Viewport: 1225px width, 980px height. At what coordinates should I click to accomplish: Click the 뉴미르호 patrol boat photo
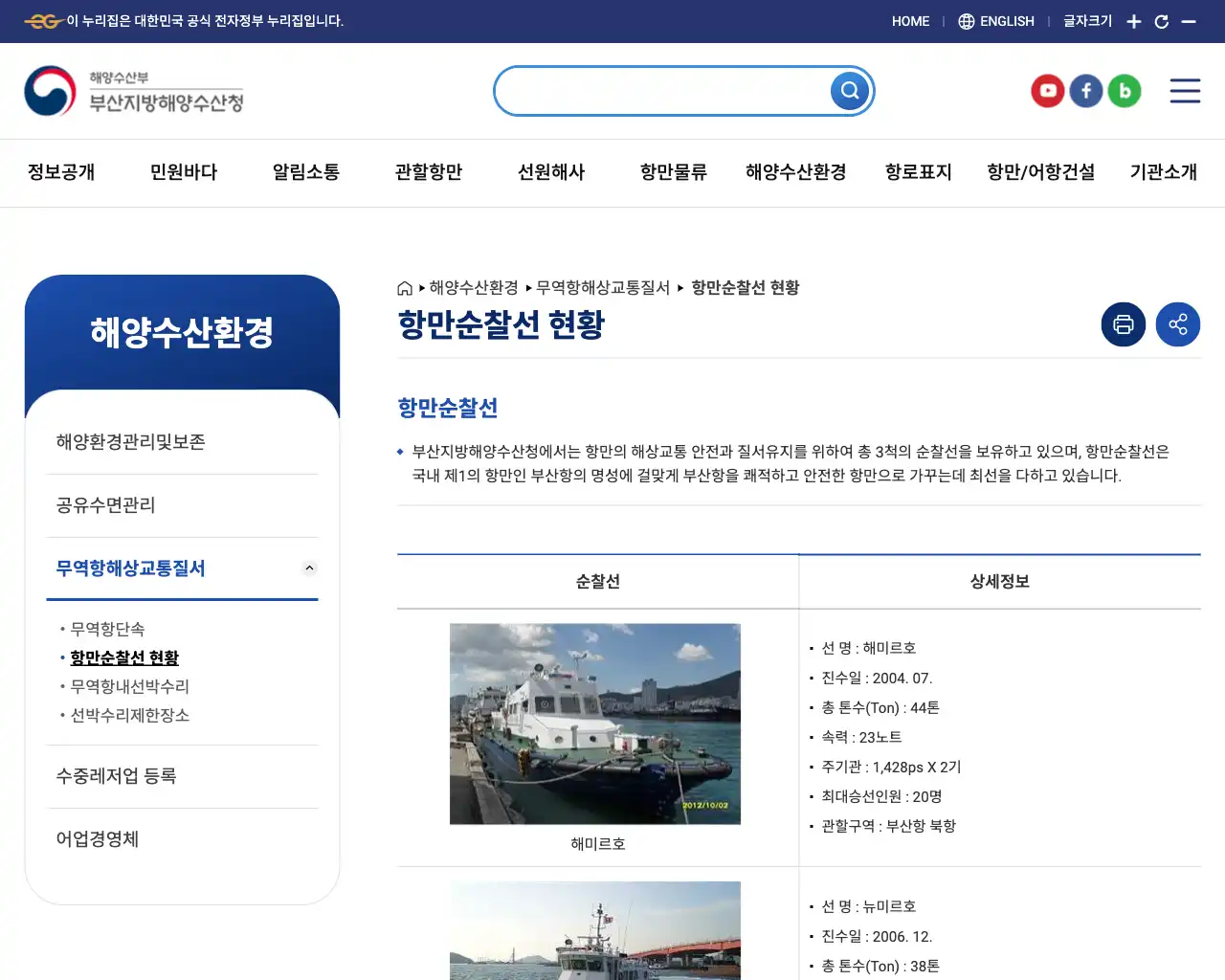[x=595, y=930]
